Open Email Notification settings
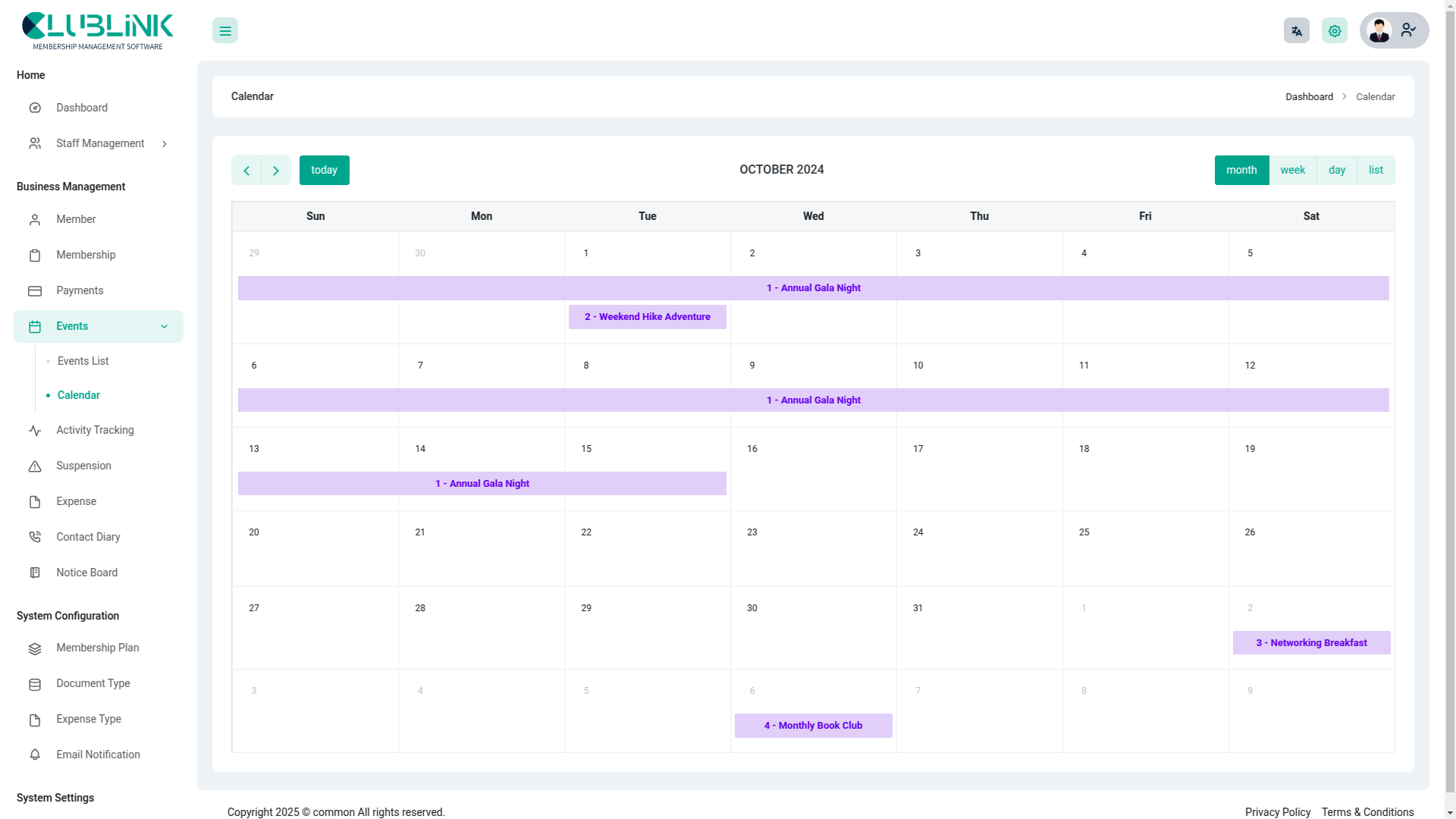 (x=98, y=755)
